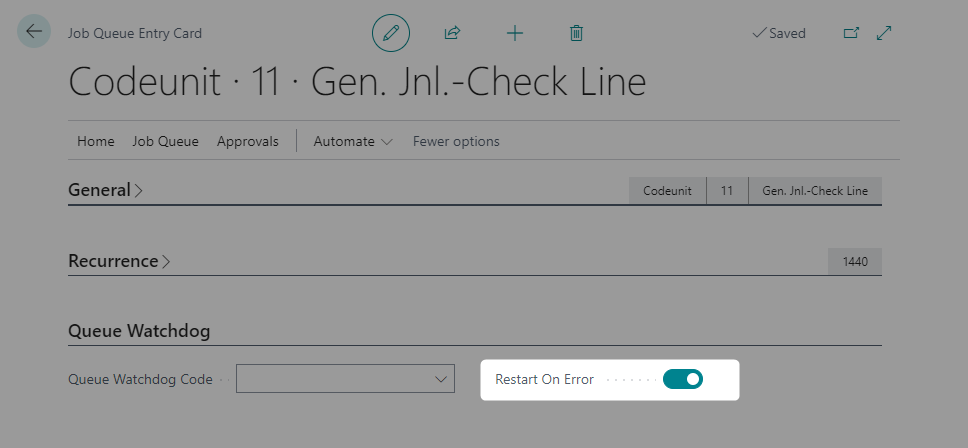The height and width of the screenshot is (448, 968).
Task: Click the 1440 recurrence summary value
Action: [855, 262]
